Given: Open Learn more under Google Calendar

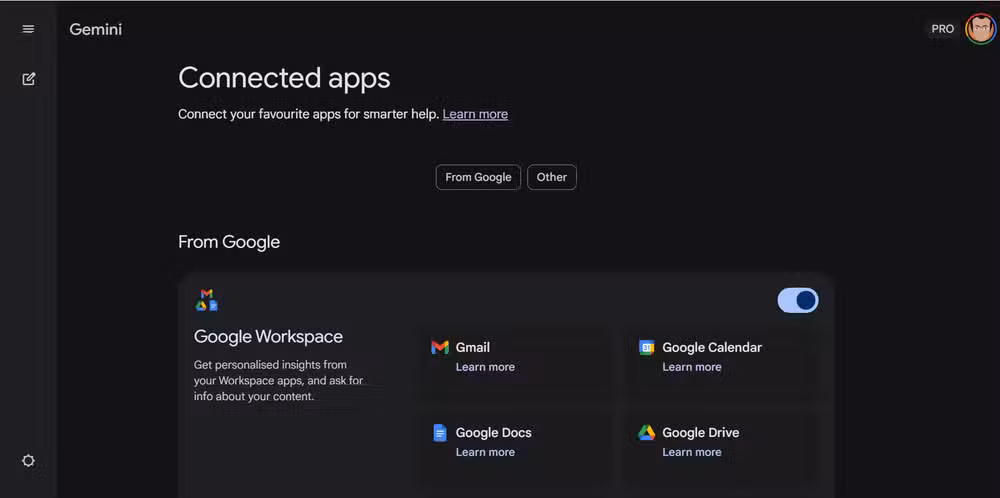Looking at the screenshot, I should click(691, 367).
